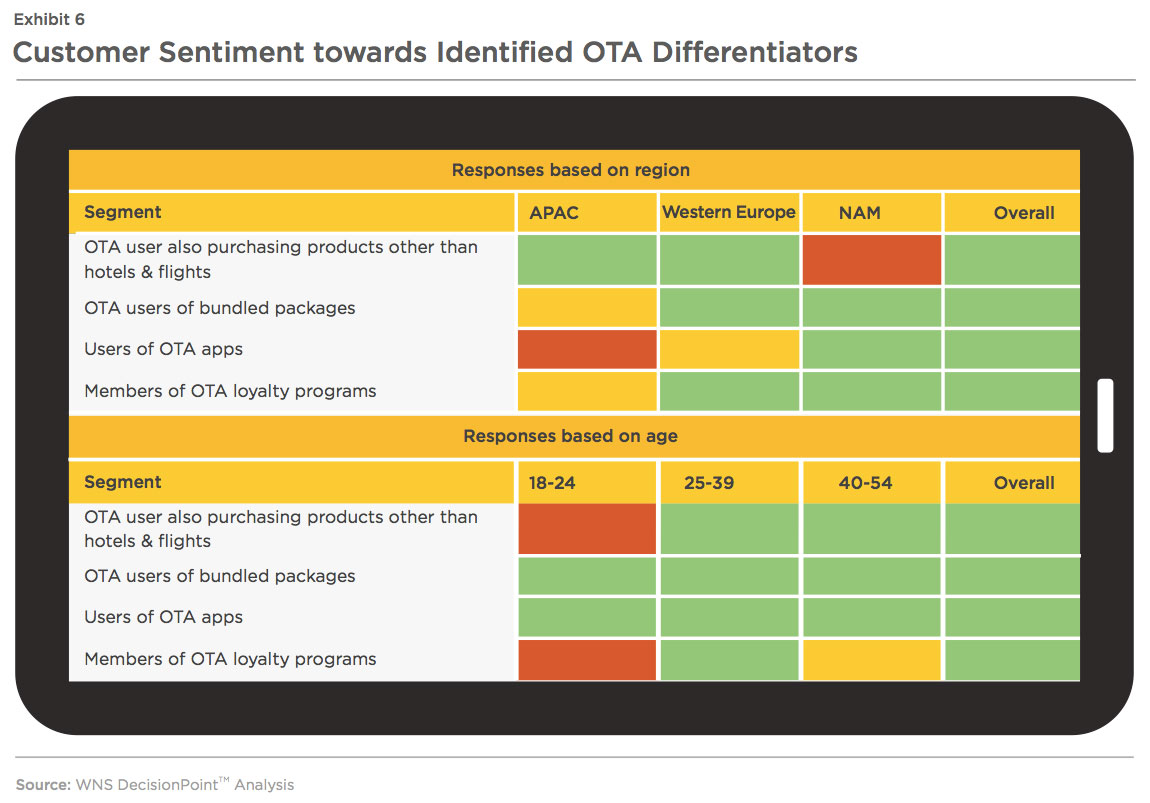
Task: Pick the Western Europe cell for other-products purchasers
Action: [x=729, y=260]
